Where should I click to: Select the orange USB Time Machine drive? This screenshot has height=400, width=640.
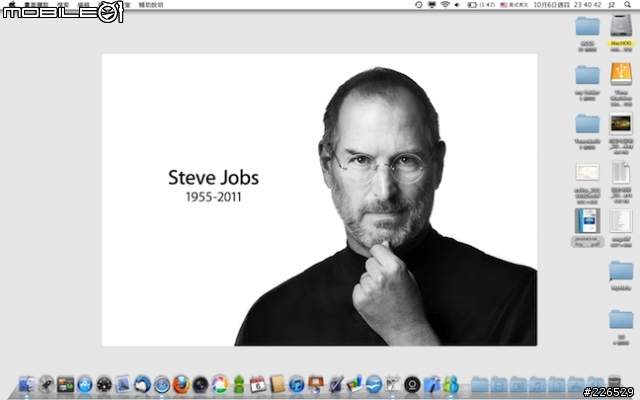coord(621,74)
